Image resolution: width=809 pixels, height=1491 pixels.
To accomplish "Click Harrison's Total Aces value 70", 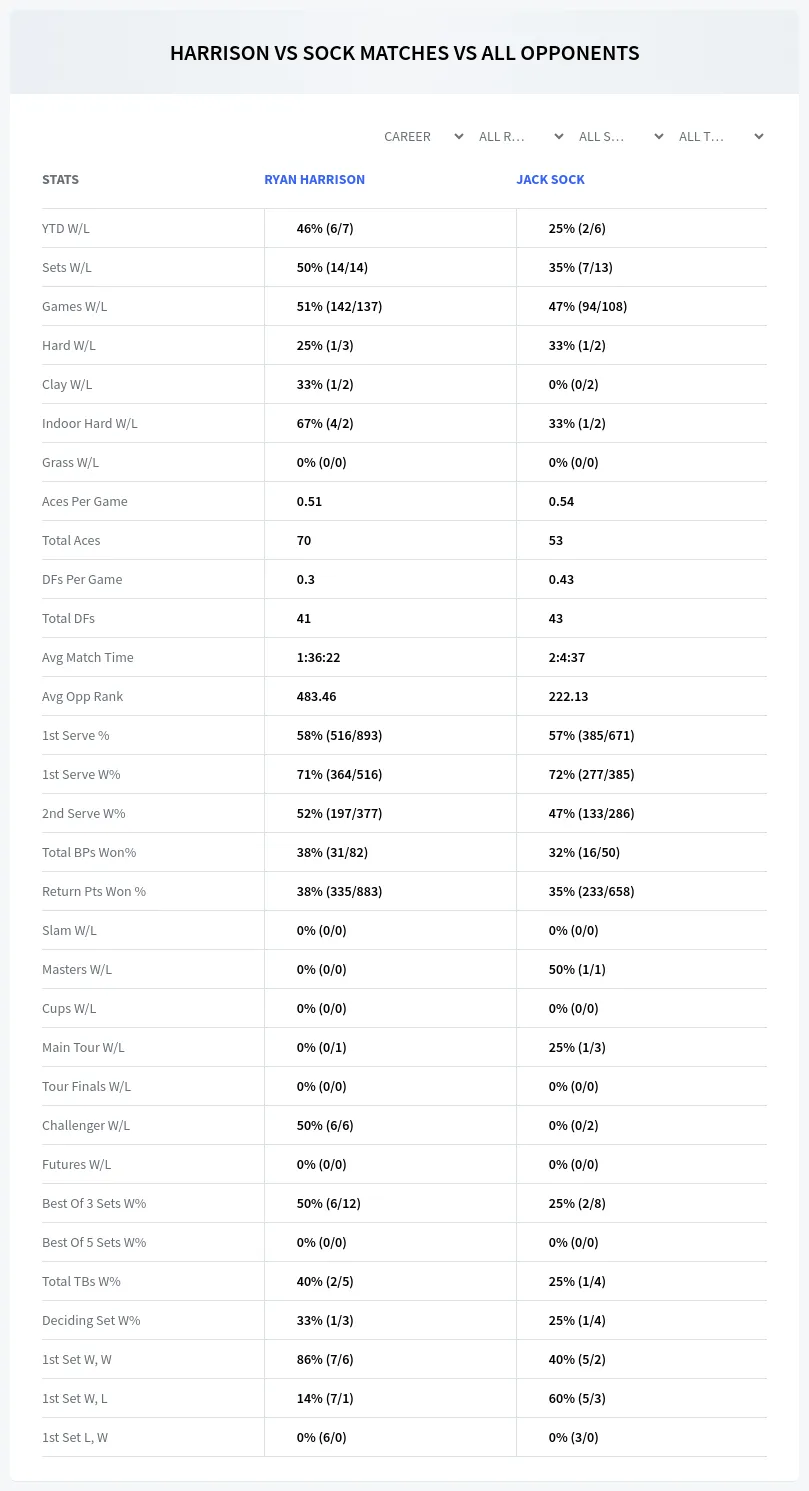I will point(304,540).
